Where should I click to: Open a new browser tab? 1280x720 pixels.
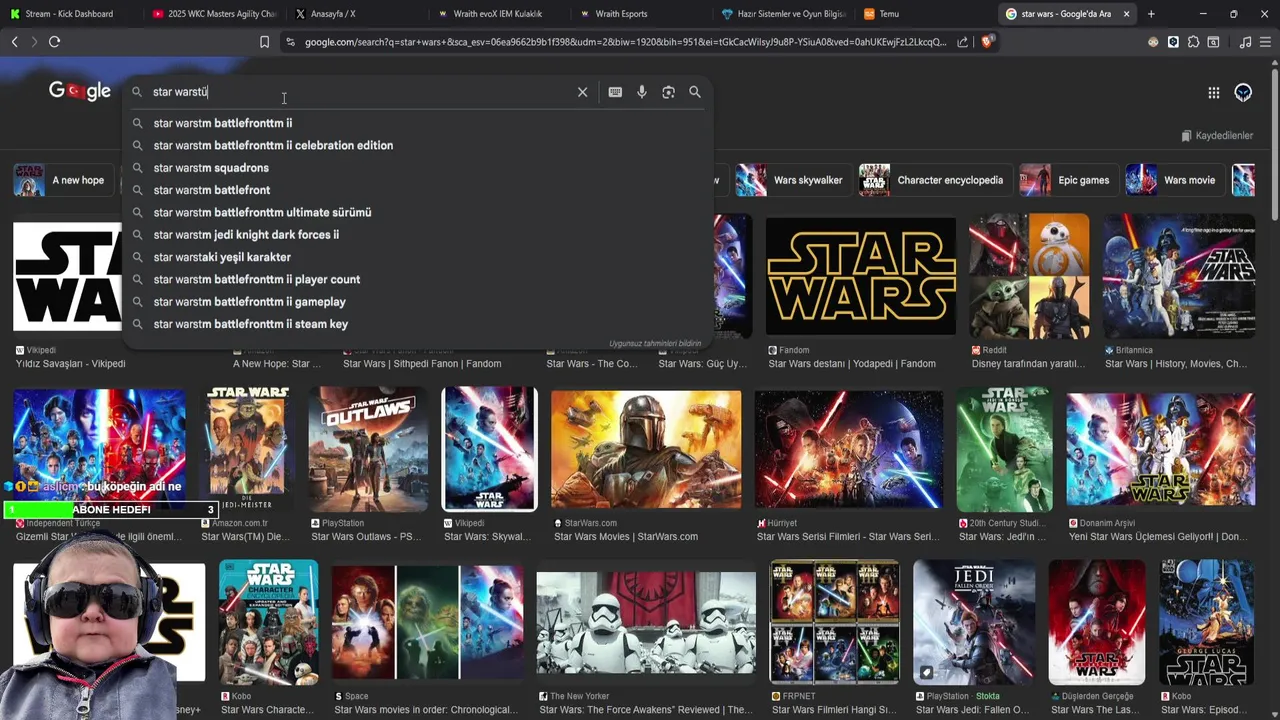pyautogui.click(x=1151, y=14)
